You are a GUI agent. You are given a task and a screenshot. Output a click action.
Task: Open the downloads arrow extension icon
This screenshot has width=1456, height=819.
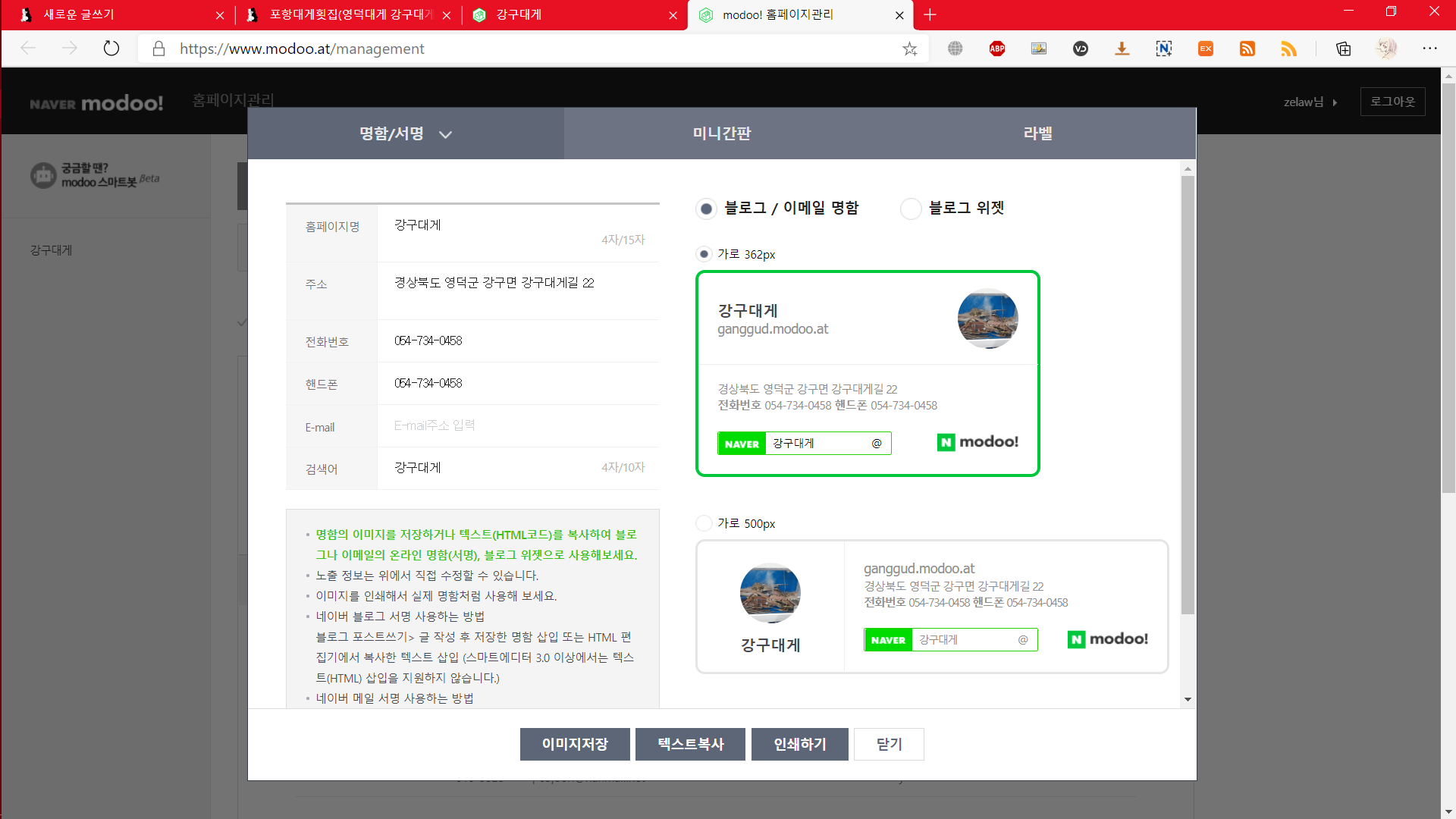pos(1122,49)
